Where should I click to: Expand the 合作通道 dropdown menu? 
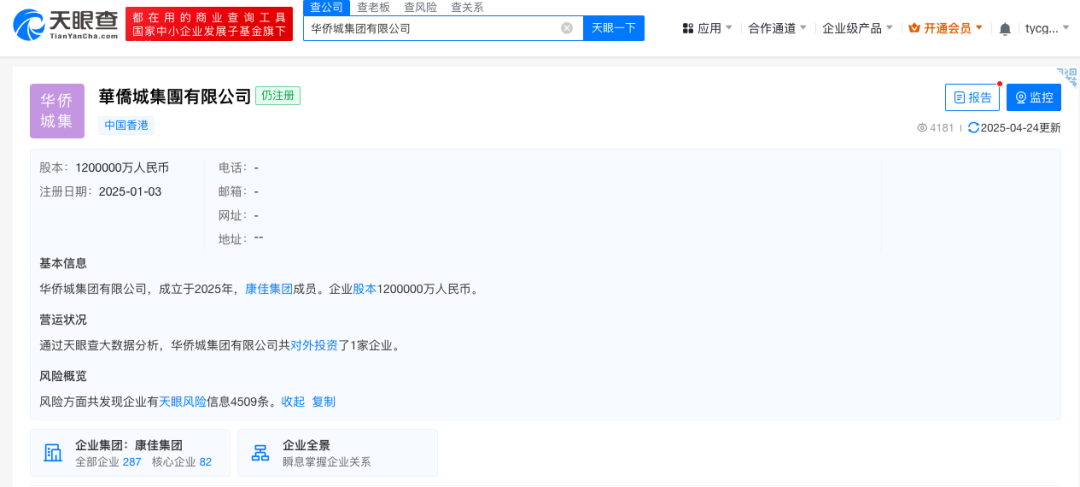[x=778, y=28]
